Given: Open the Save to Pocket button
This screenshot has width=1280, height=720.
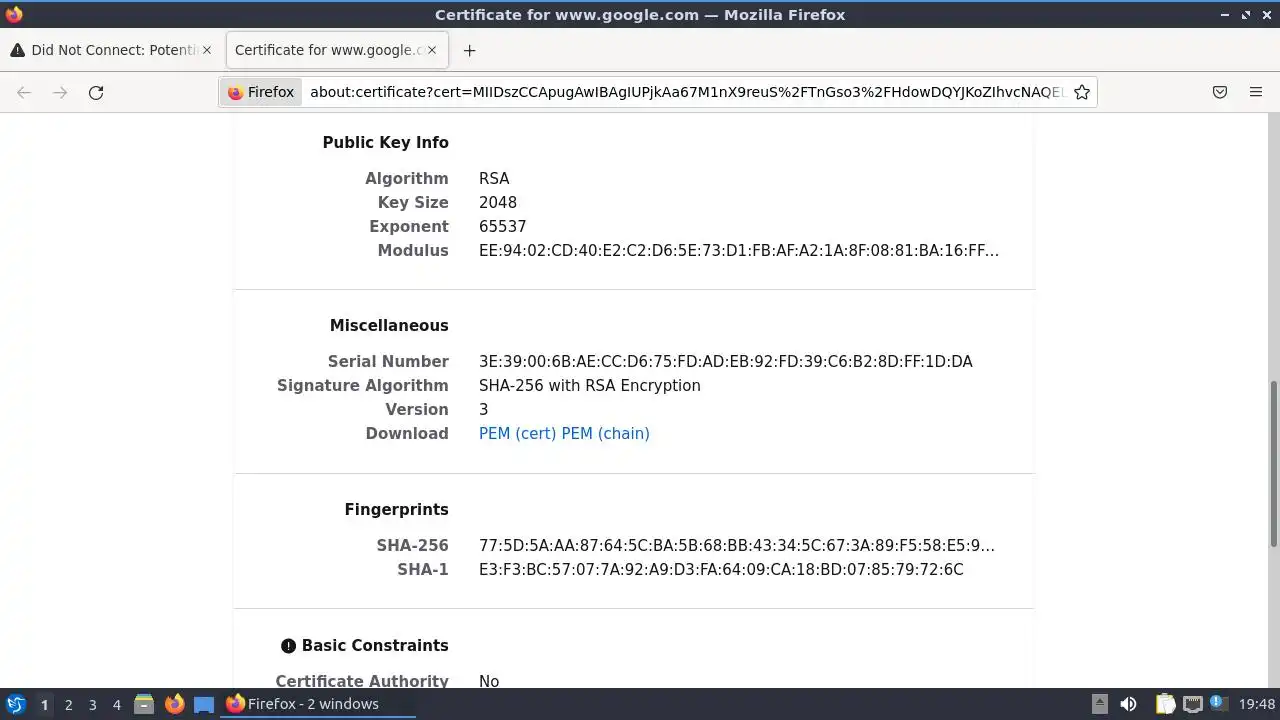Looking at the screenshot, I should 1220,92.
